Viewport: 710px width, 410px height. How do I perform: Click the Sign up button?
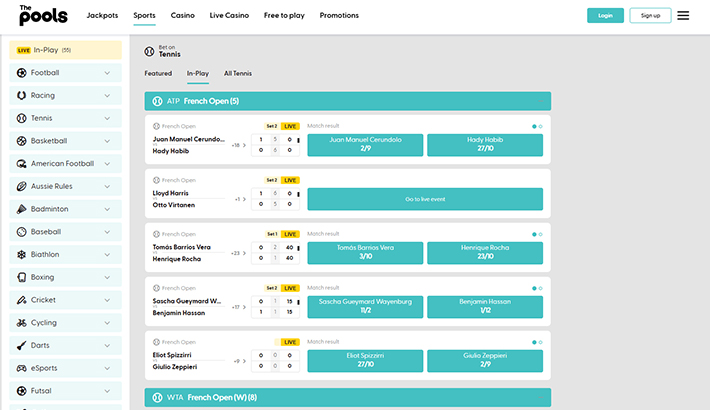[650, 15]
